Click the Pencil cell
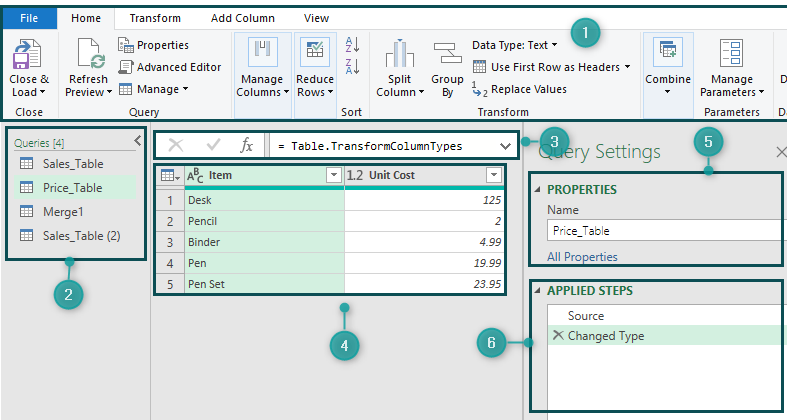 pyautogui.click(x=265, y=221)
